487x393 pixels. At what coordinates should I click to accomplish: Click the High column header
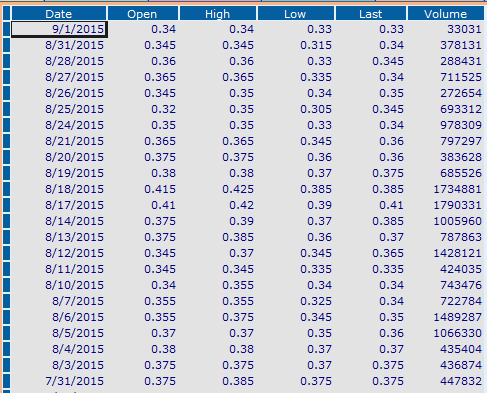click(218, 14)
